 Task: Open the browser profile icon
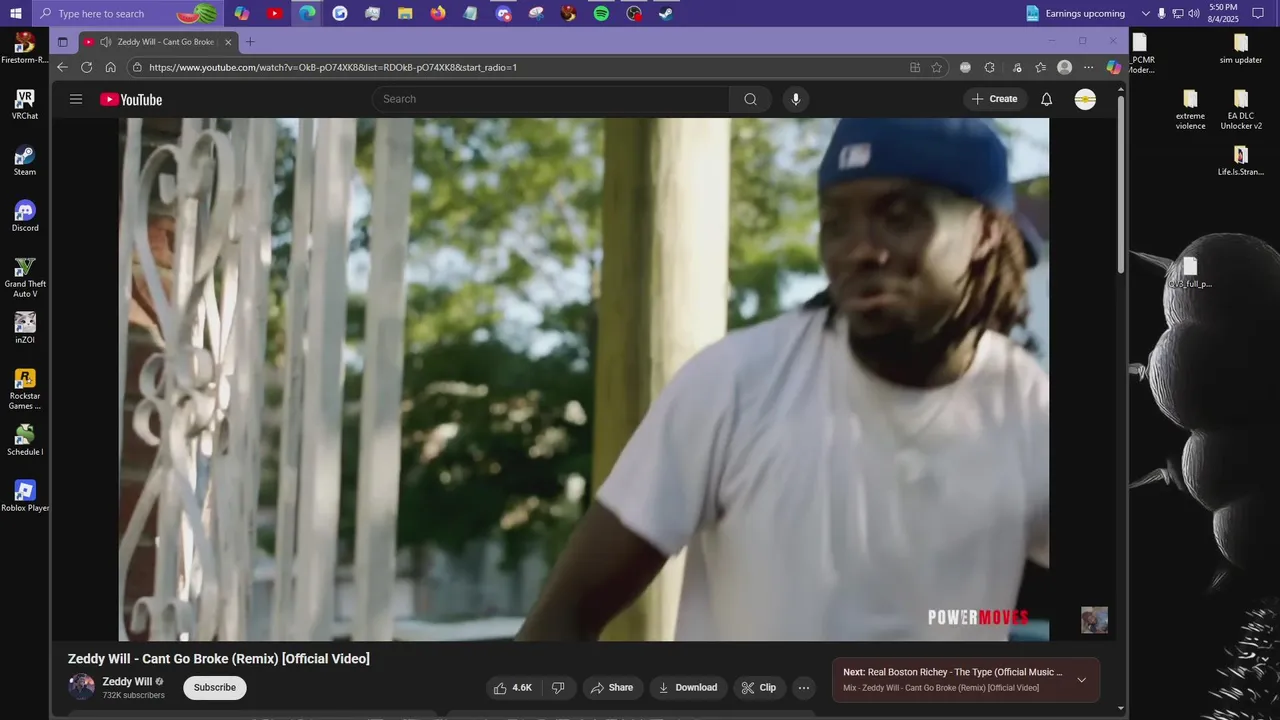(x=1065, y=67)
